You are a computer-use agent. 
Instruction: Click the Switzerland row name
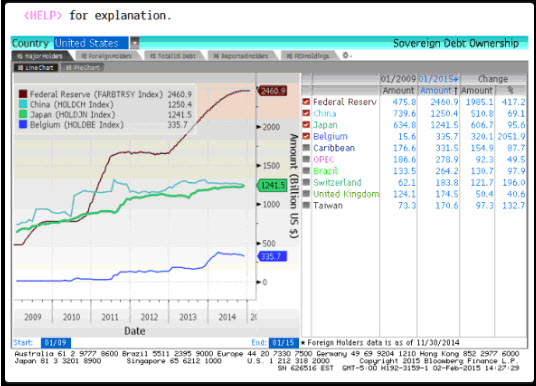tap(337, 182)
